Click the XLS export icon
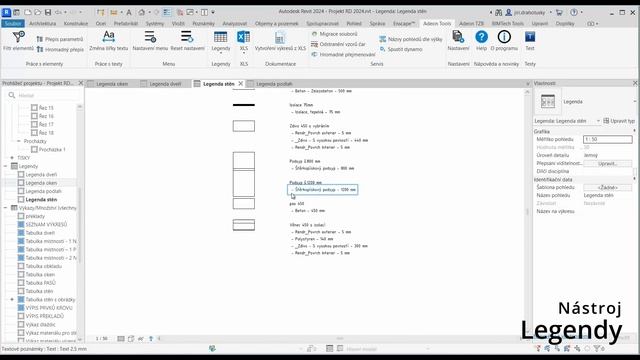Viewport: 640px width, 360px height. tap(244, 37)
